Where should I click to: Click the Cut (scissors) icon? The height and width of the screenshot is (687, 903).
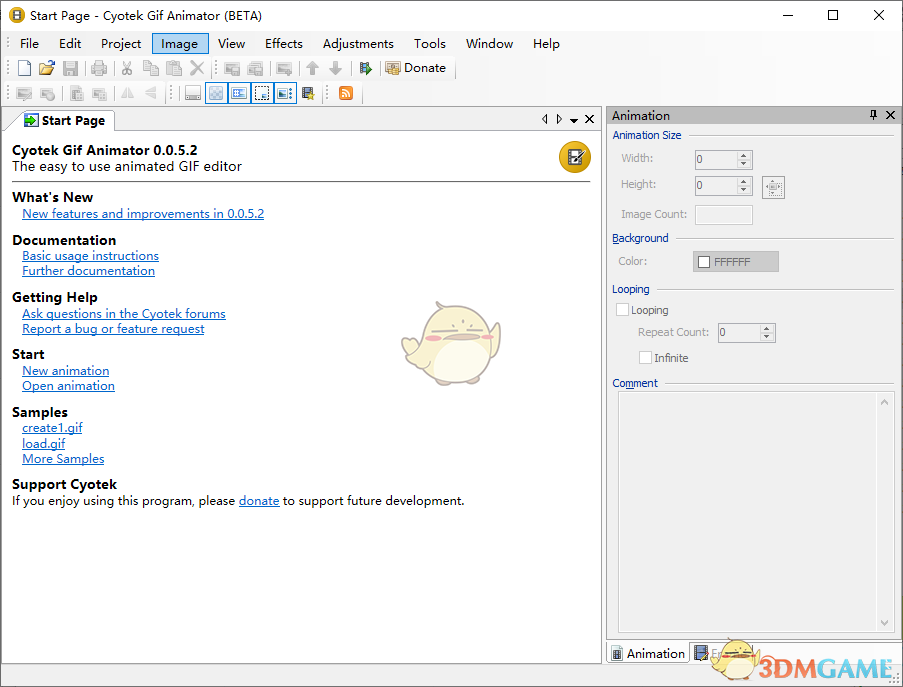129,67
